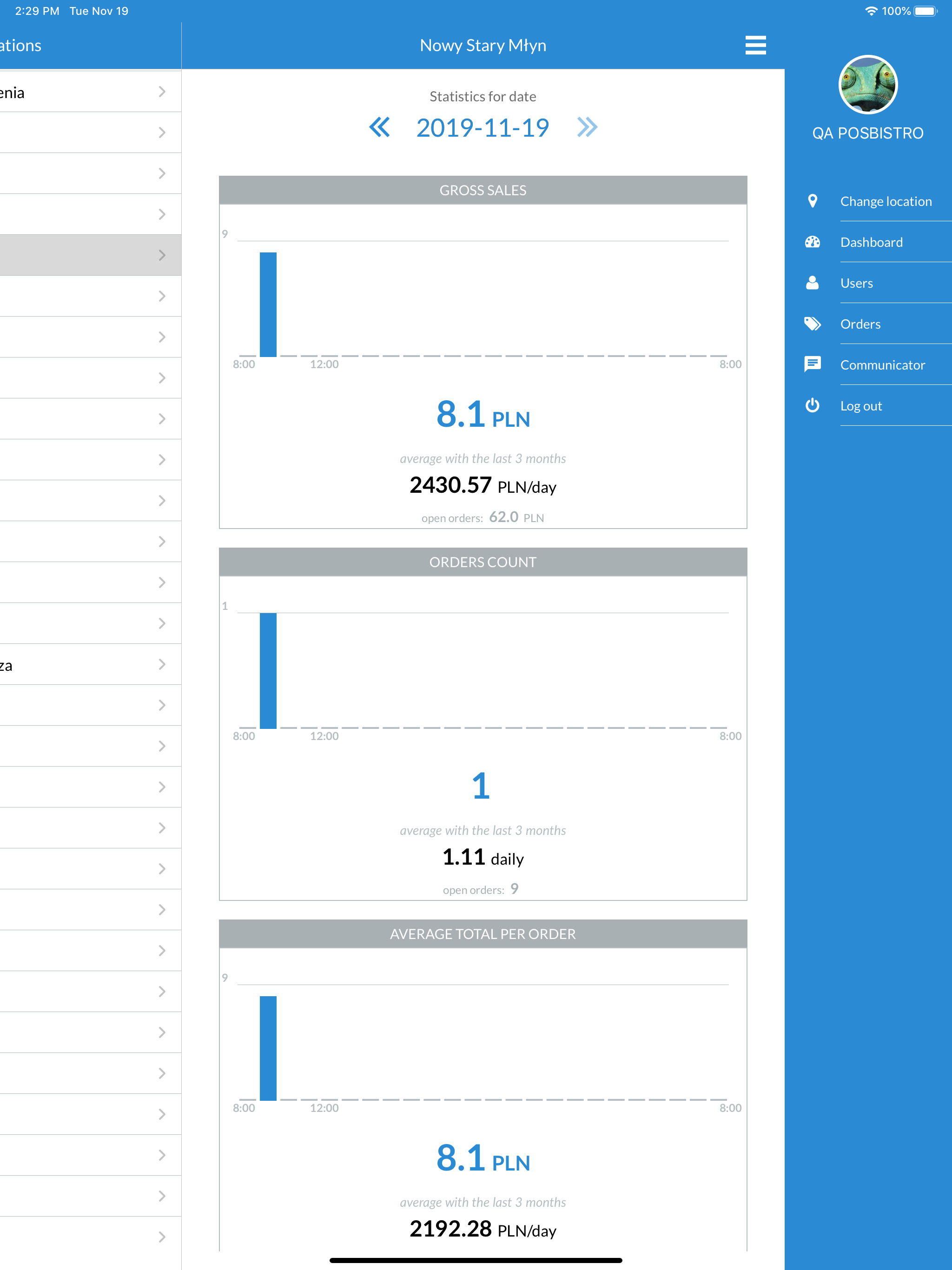Open Users from side menu
This screenshot has height=1270, width=952.
coord(856,283)
